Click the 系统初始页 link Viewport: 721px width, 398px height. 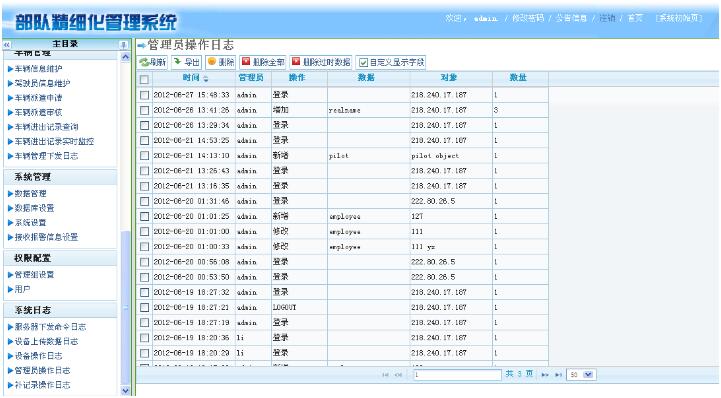(679, 18)
